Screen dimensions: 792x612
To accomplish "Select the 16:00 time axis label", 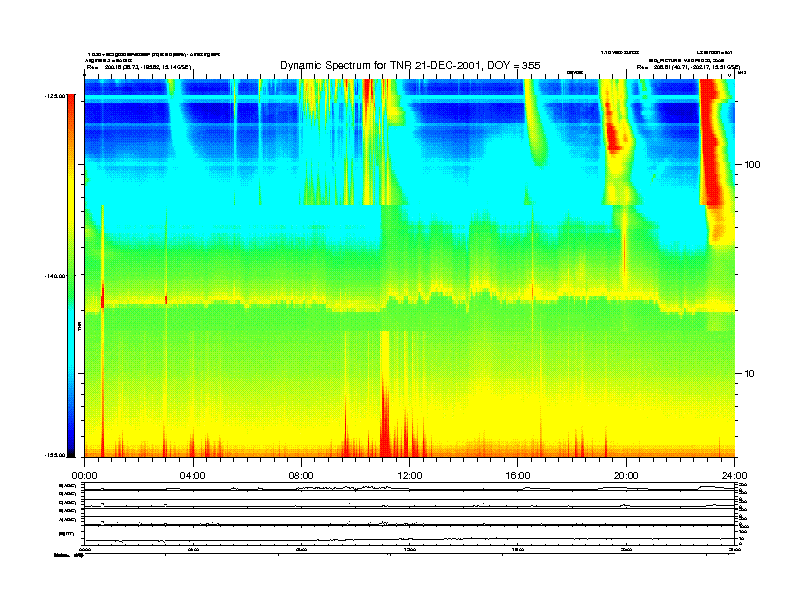I will click(x=518, y=476).
